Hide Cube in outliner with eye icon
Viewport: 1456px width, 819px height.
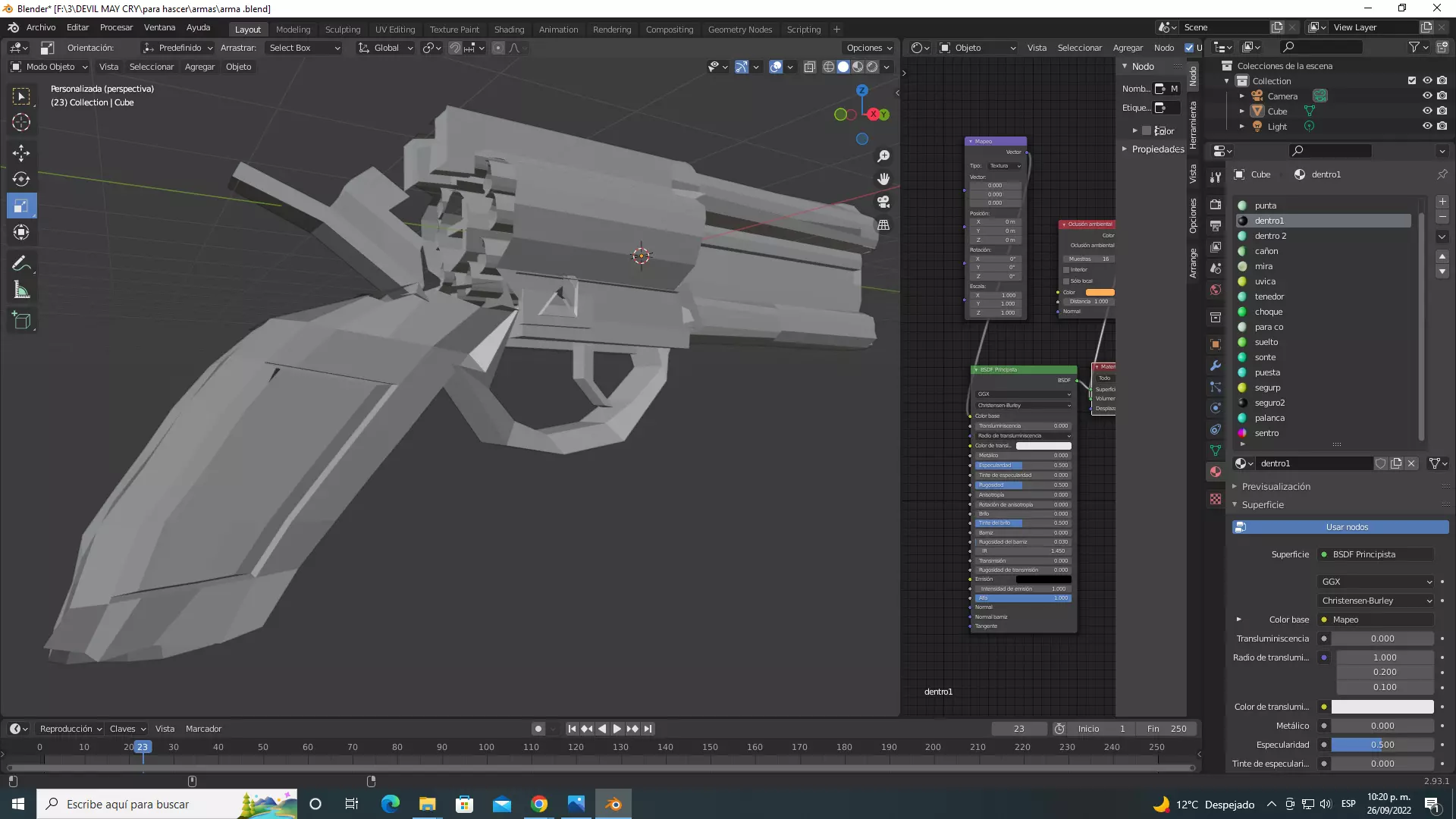(1427, 111)
